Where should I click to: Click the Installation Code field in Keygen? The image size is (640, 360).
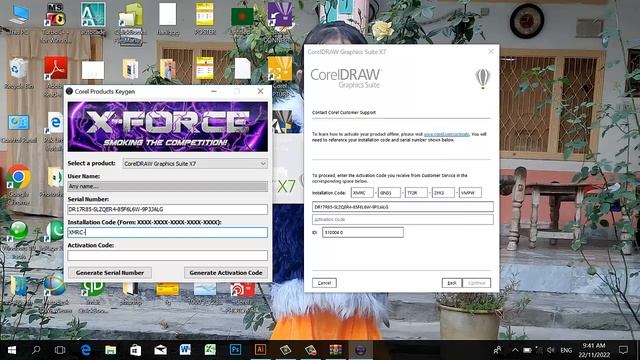(x=167, y=232)
